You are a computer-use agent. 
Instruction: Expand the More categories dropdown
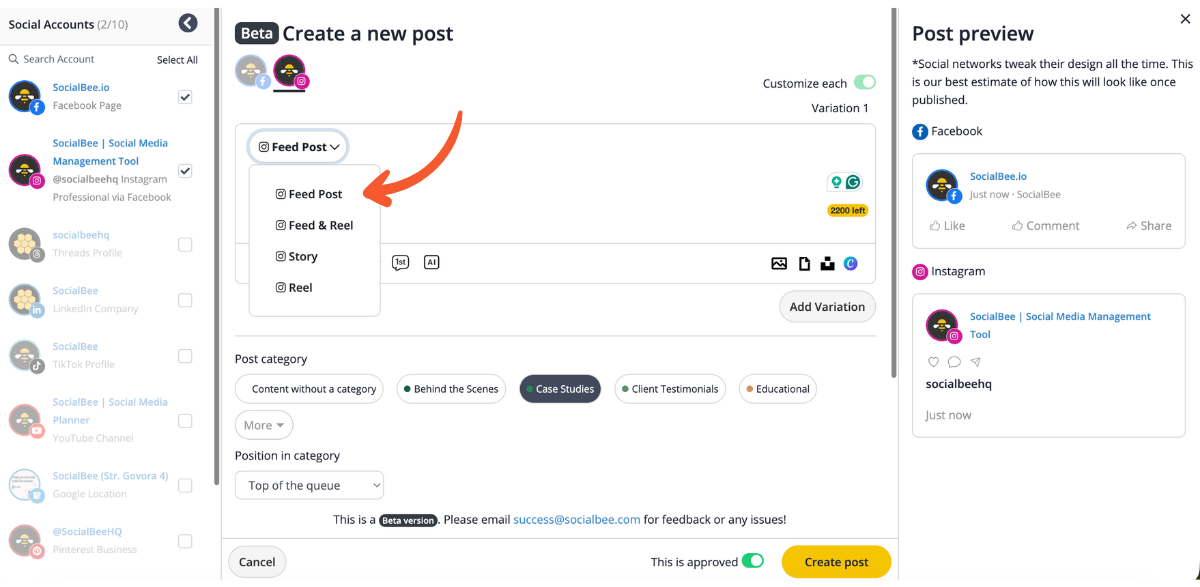[x=264, y=425]
